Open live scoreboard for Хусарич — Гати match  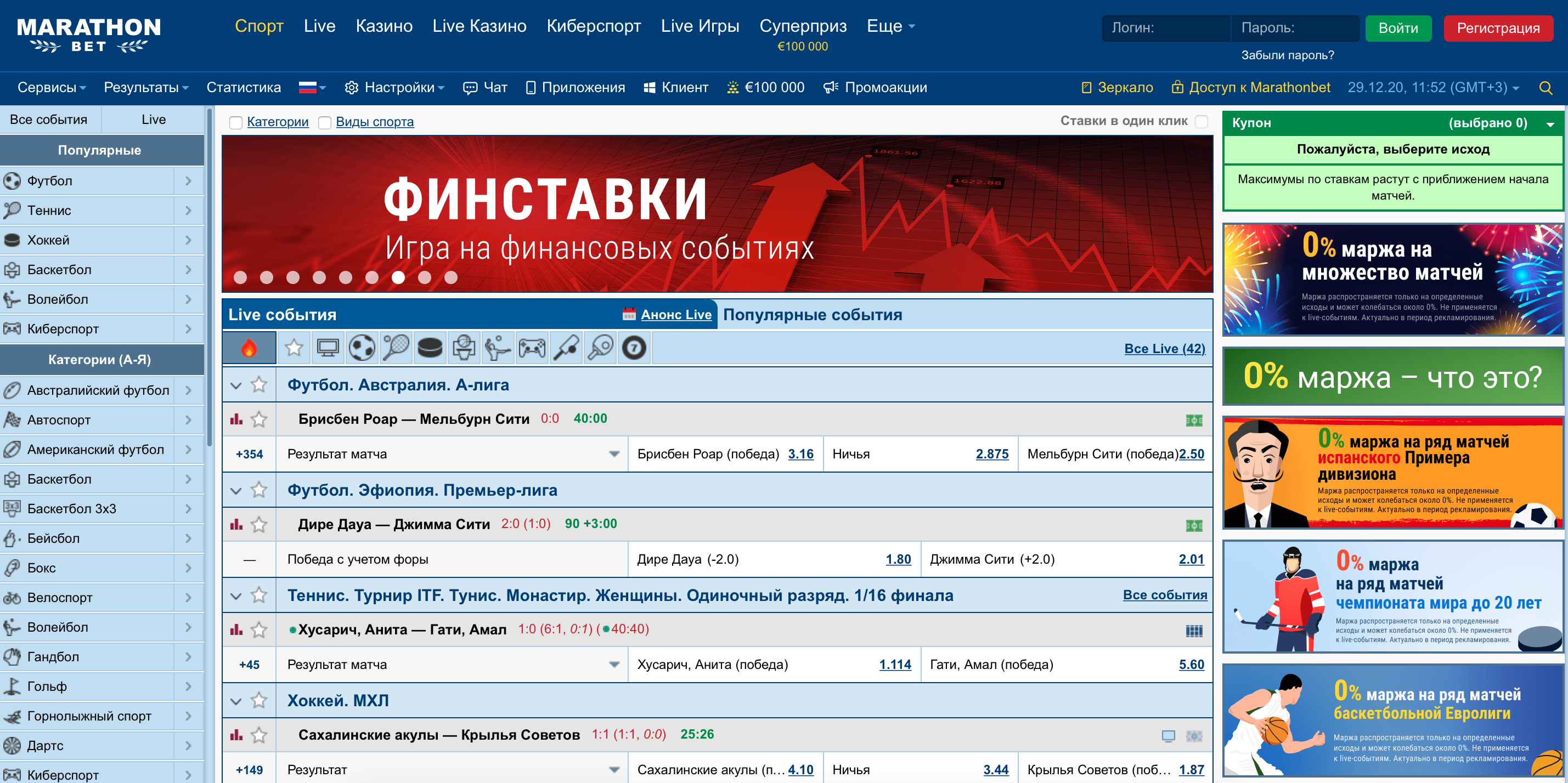pyautogui.click(x=1194, y=631)
